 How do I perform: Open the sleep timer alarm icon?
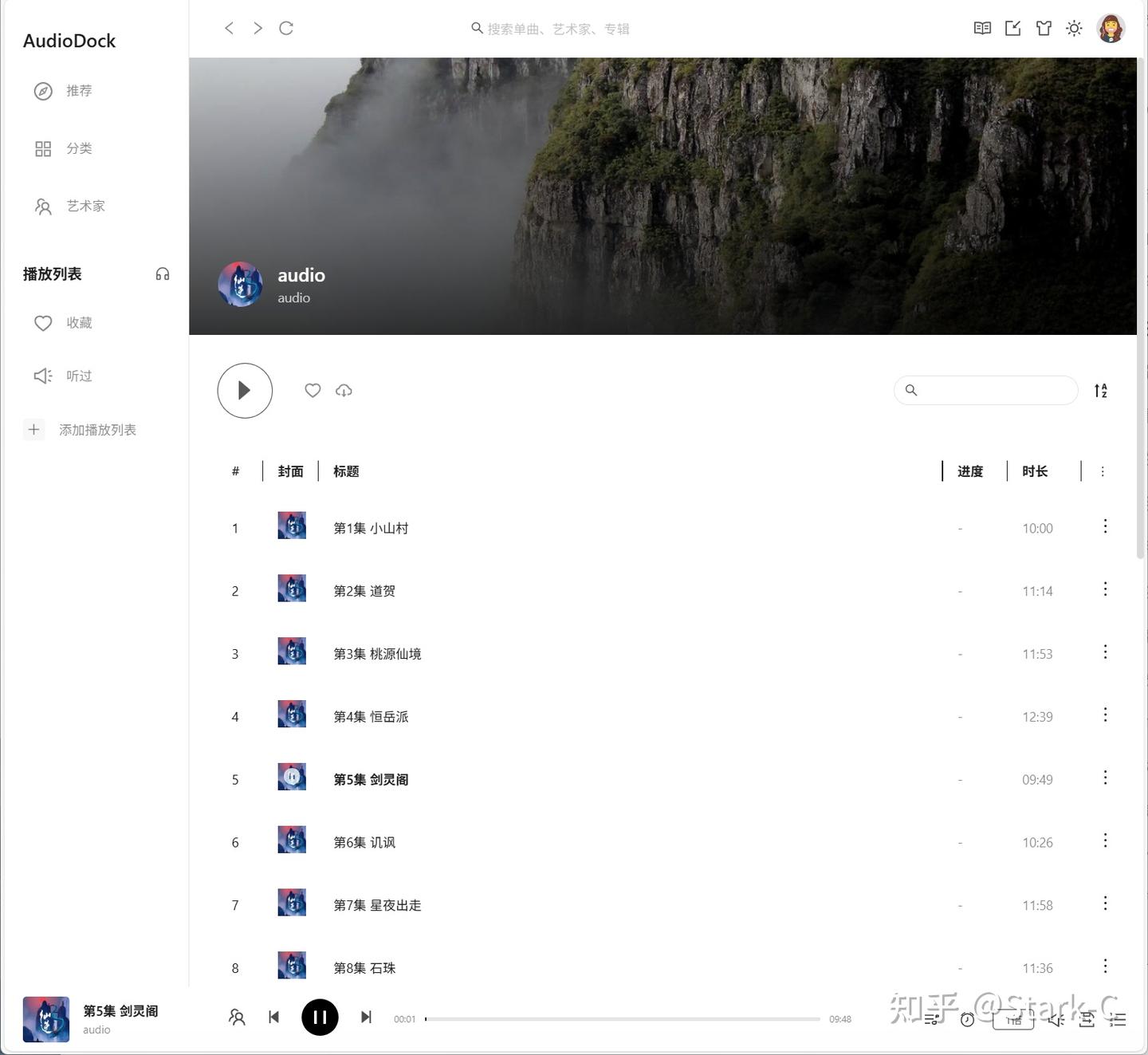[967, 1020]
